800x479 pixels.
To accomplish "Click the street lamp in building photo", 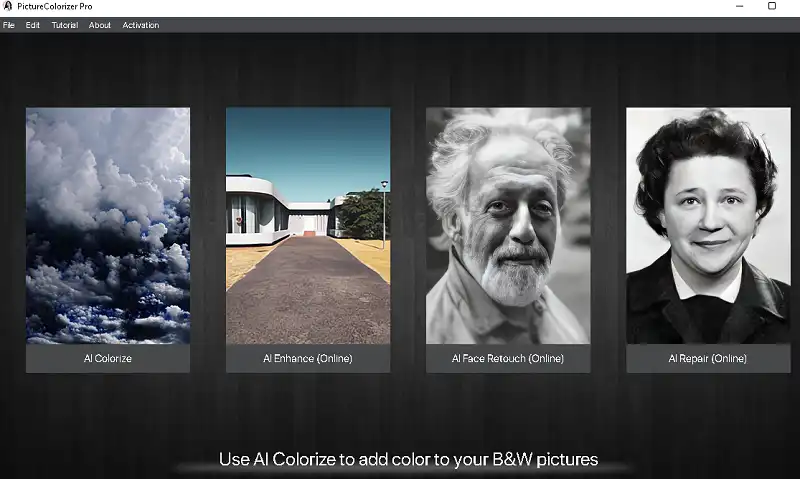I will point(384,214).
